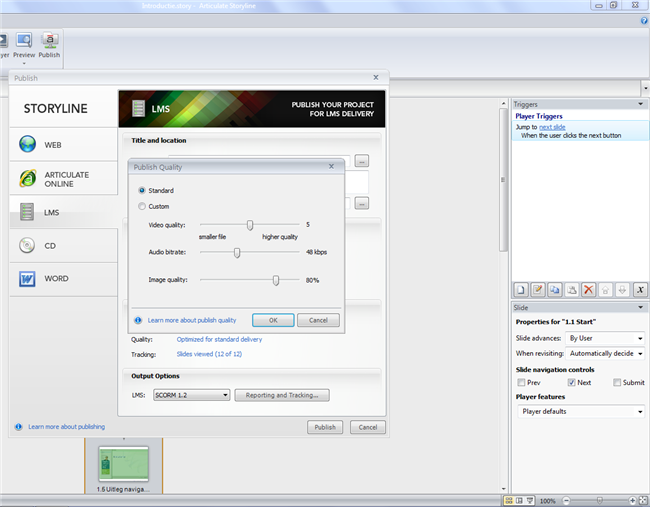
Task: Enable the Prev navigation checkbox
Action: coord(522,382)
